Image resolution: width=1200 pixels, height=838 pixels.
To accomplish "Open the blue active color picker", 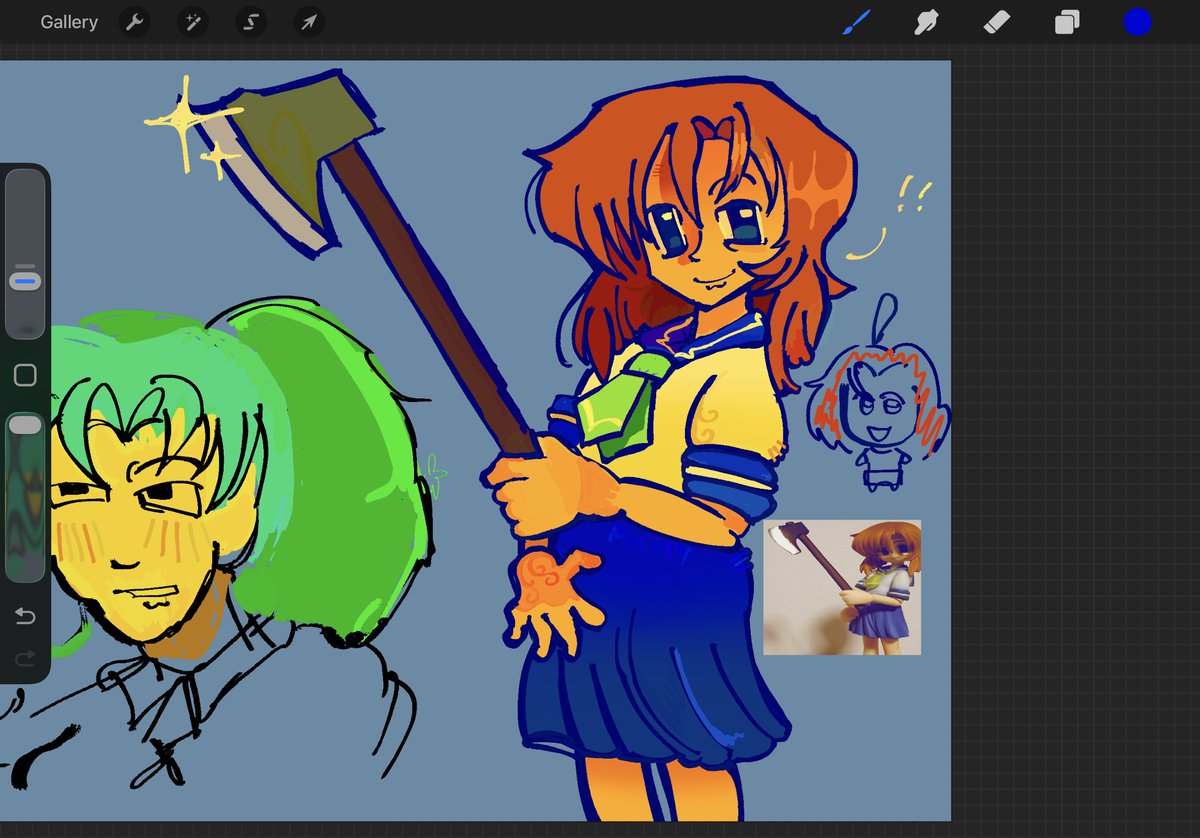I will pos(1137,22).
